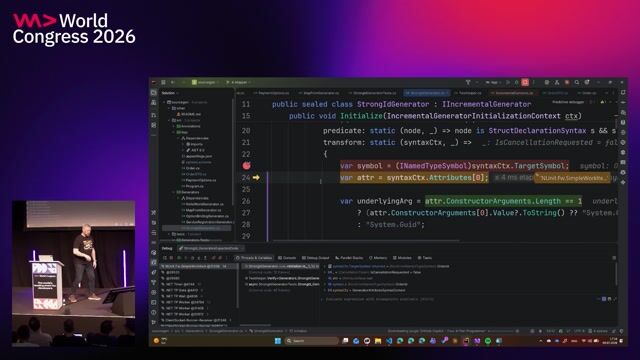640x360 pixels.
Task: Click the settings gear icon in top toolbar
Action: point(587,82)
